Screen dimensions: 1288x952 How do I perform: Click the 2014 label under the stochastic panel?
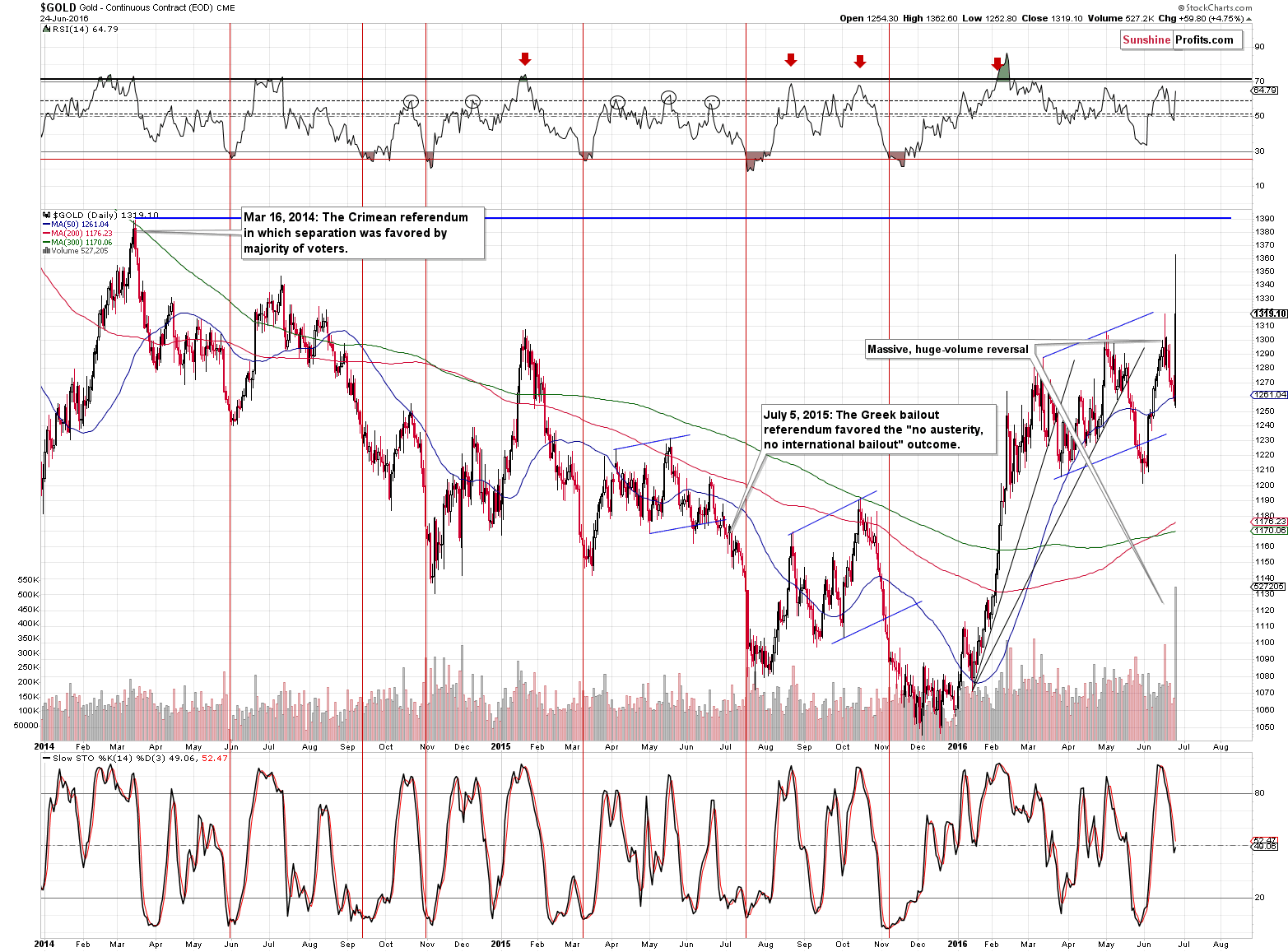tap(44, 944)
